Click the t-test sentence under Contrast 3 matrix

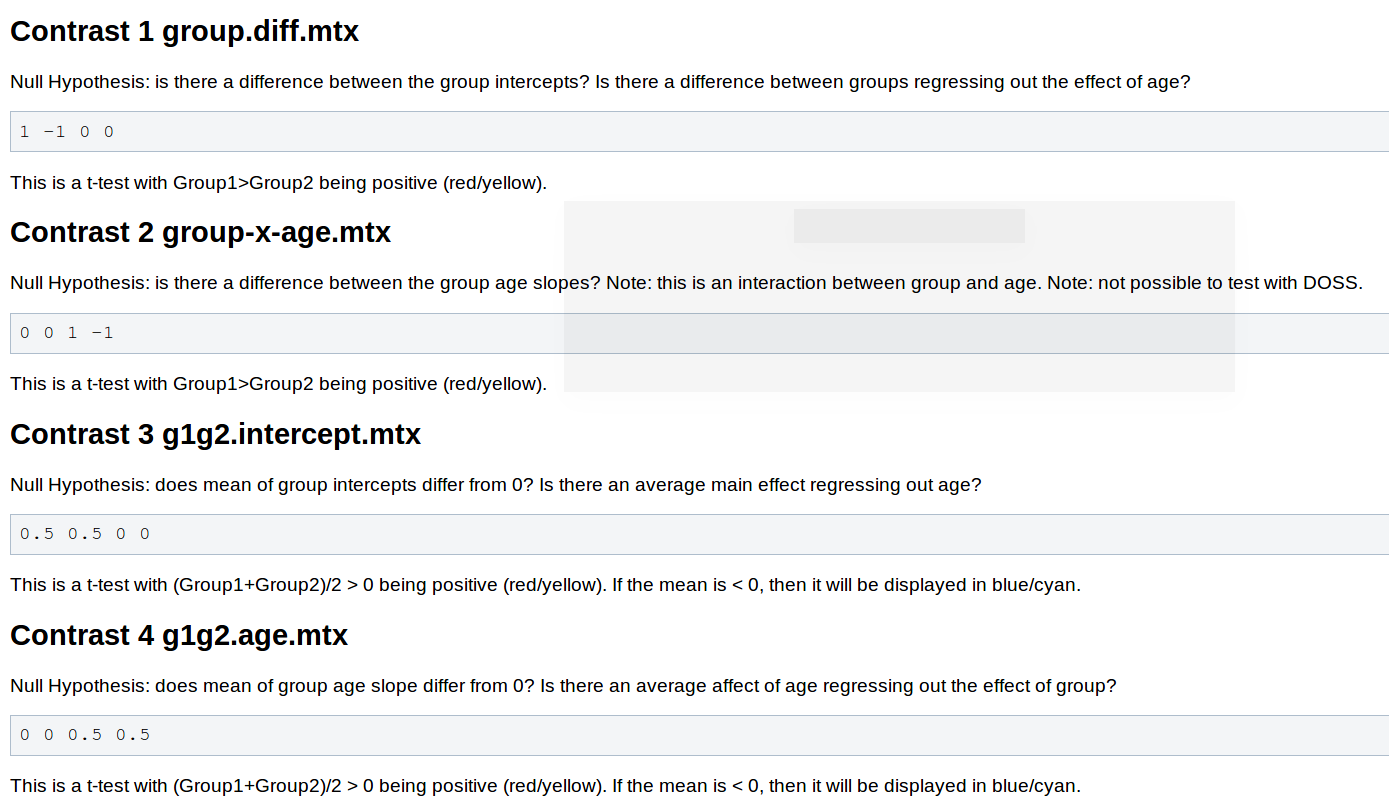click(545, 585)
